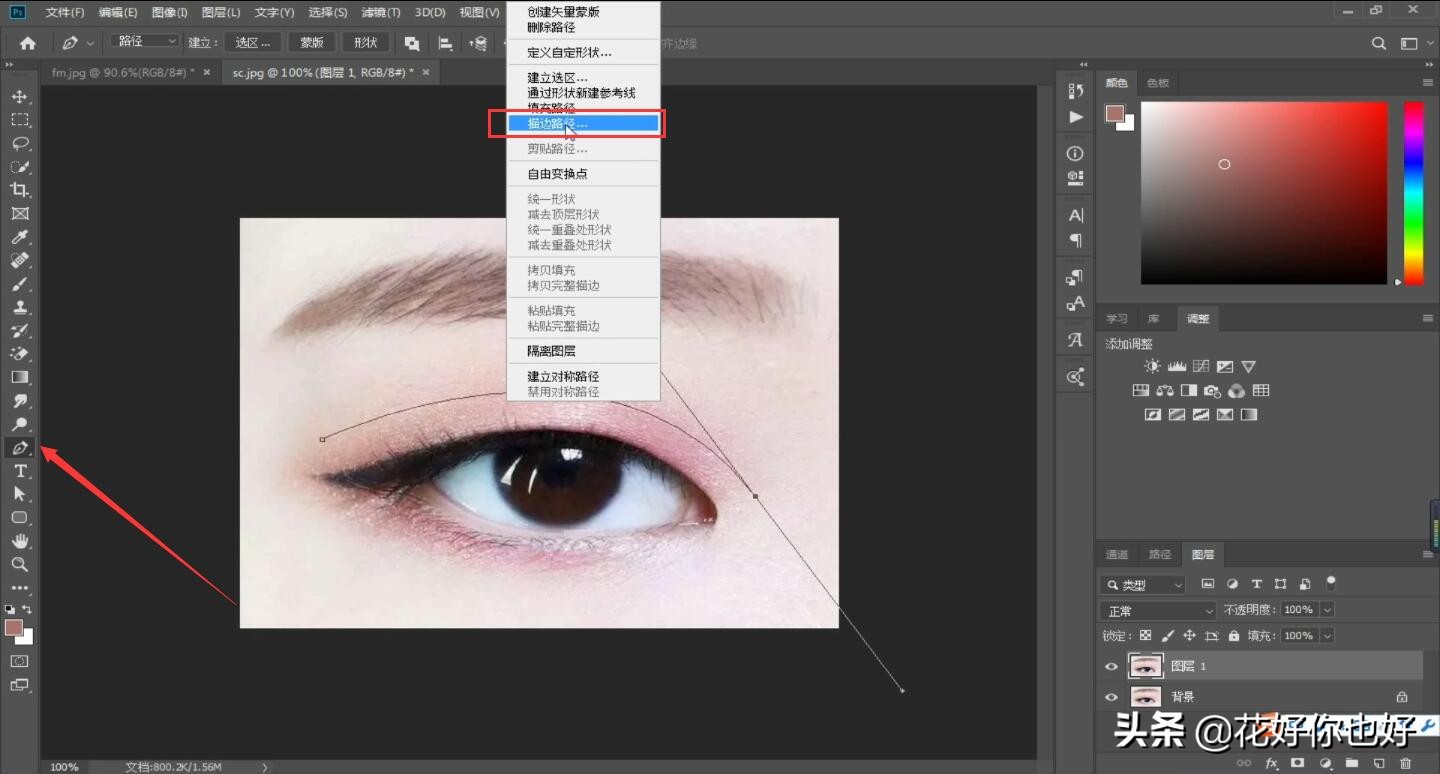Toggle visibility of 图层 1
This screenshot has height=774, width=1440.
[x=1111, y=666]
